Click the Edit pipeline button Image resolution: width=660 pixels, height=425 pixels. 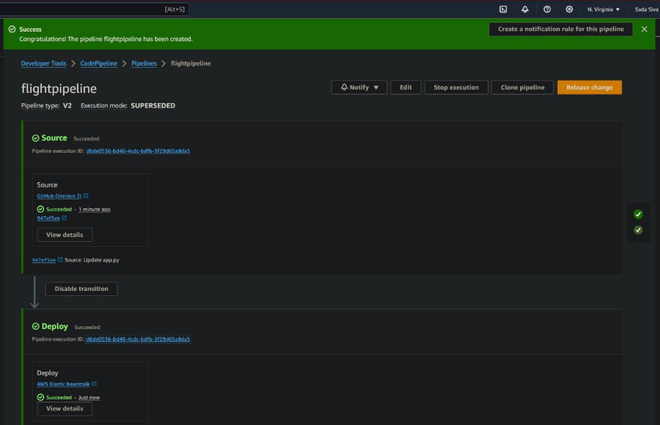[x=405, y=87]
